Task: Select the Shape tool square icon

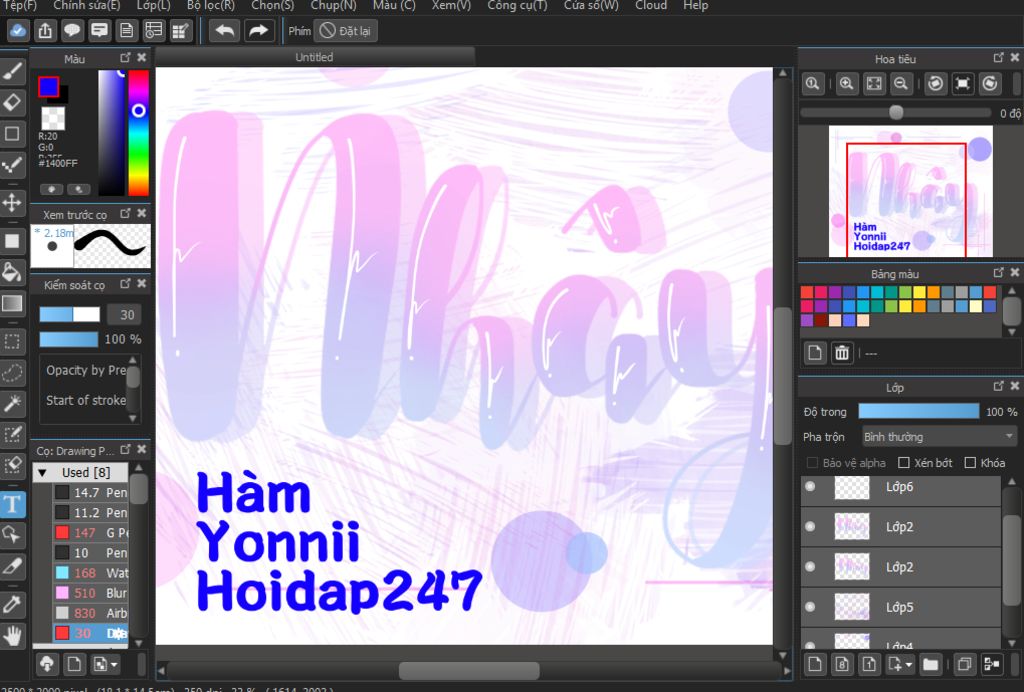Action: pos(12,134)
